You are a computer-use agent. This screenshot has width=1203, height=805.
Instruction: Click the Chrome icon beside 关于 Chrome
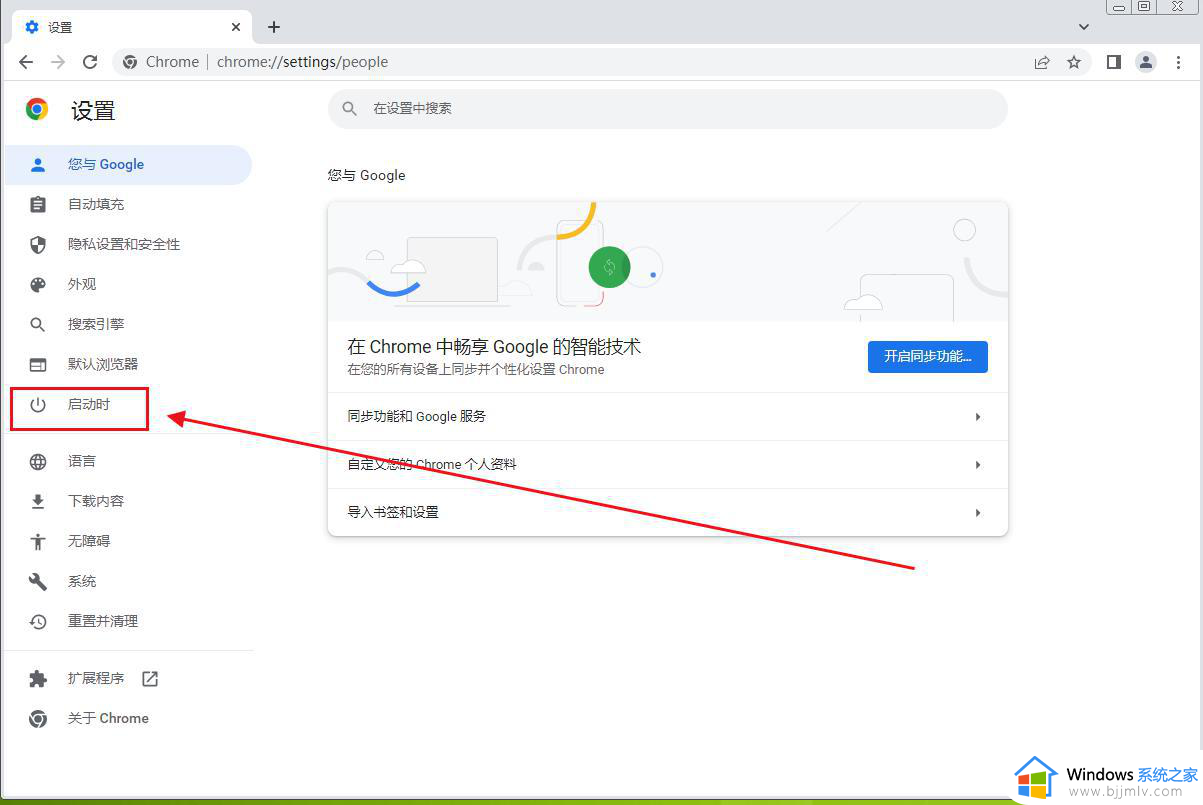[x=38, y=719]
